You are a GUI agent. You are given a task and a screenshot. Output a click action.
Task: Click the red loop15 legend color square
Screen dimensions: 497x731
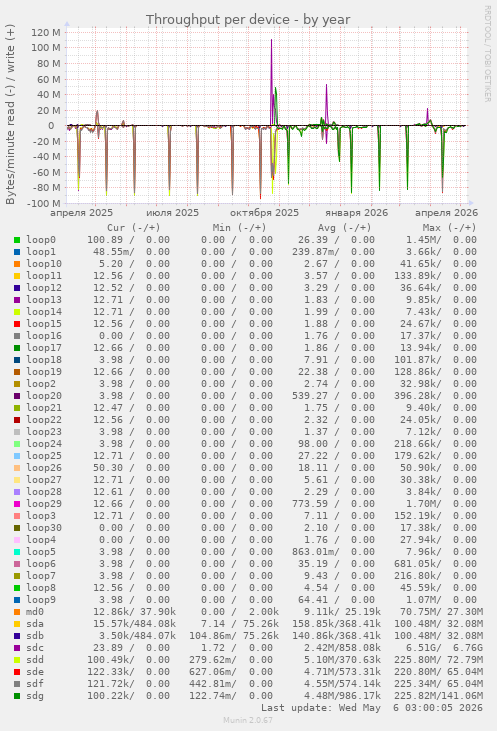17,324
